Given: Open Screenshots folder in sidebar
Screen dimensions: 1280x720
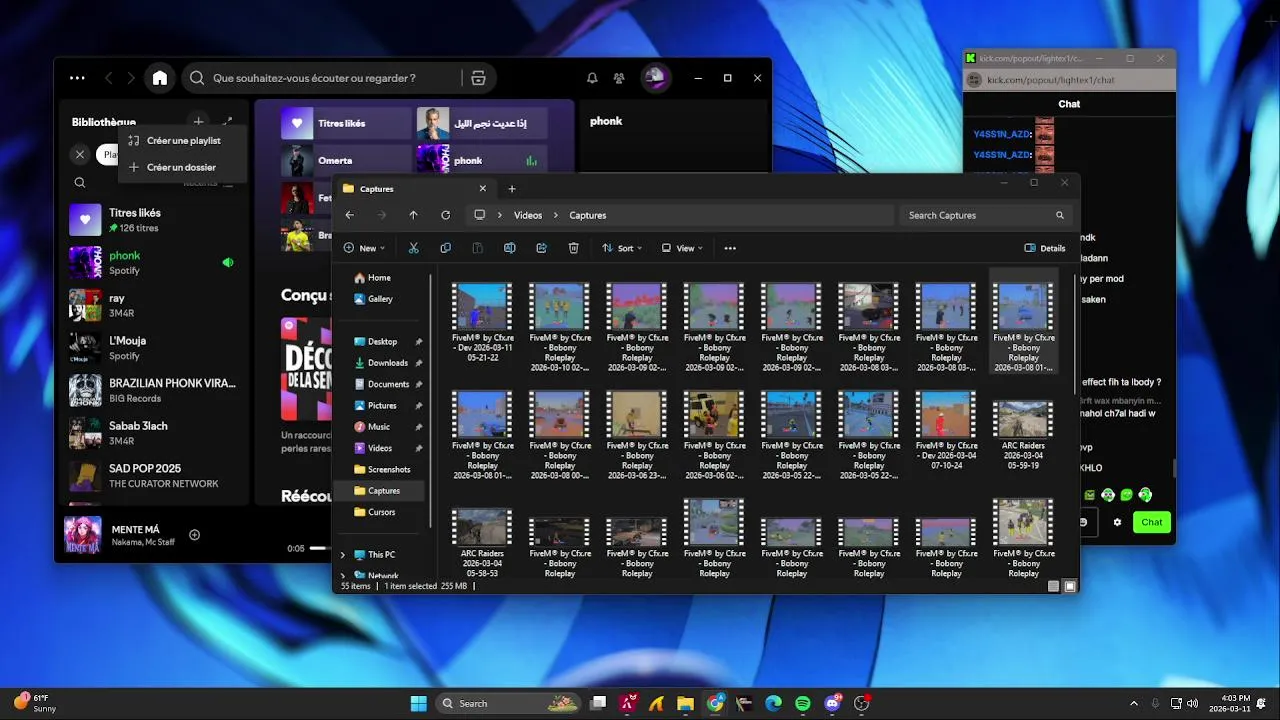Looking at the screenshot, I should pyautogui.click(x=388, y=469).
